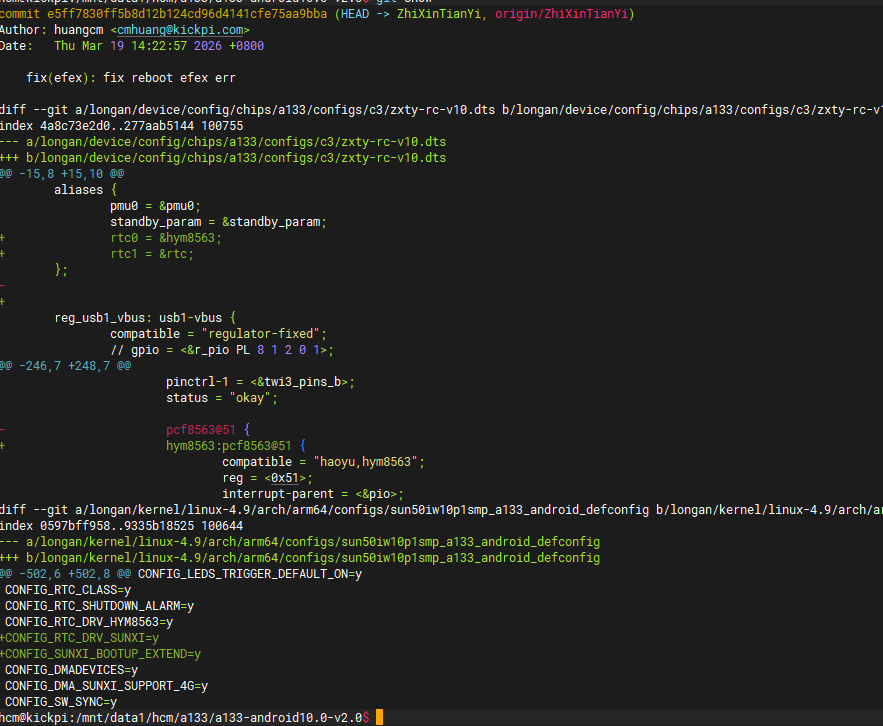Viewport: 883px width, 726px height.
Task: Click the 'compatible = "regulator-fixed"' line
Action: [218, 333]
